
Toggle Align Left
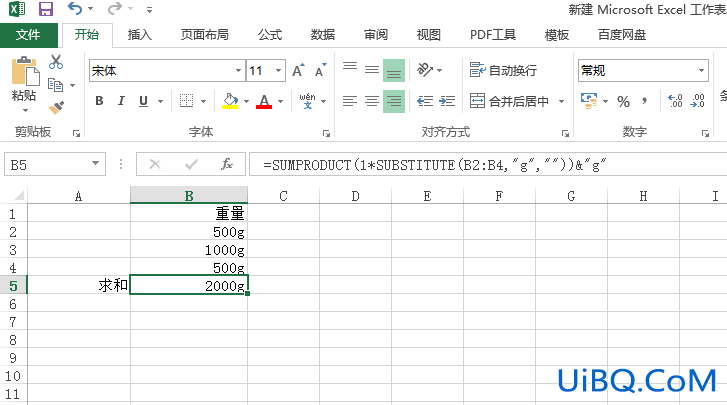pos(350,101)
